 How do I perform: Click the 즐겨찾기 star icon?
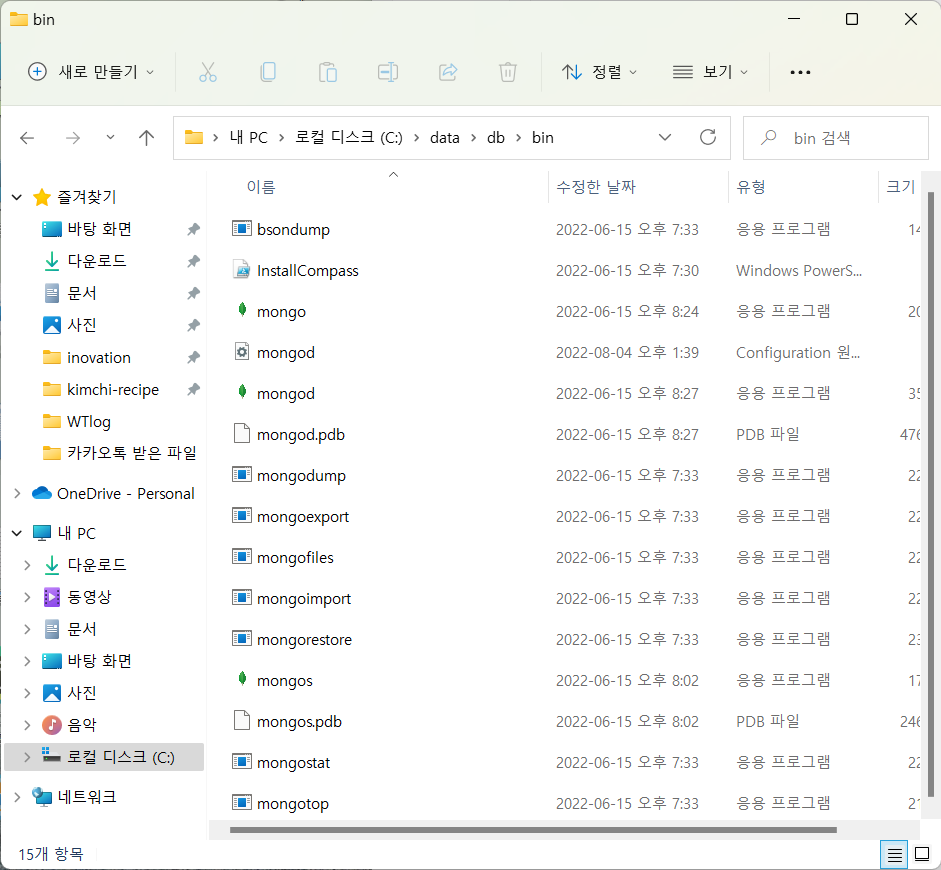point(41,197)
